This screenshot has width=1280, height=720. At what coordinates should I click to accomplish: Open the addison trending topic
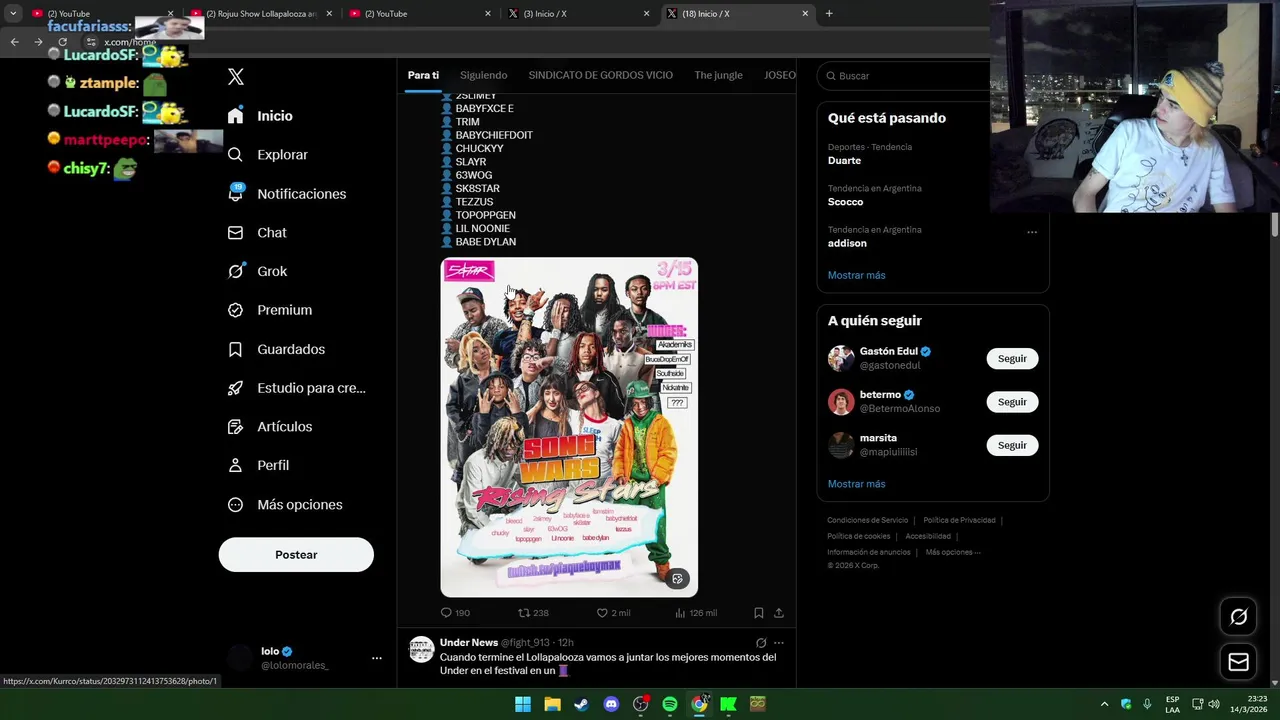847,243
